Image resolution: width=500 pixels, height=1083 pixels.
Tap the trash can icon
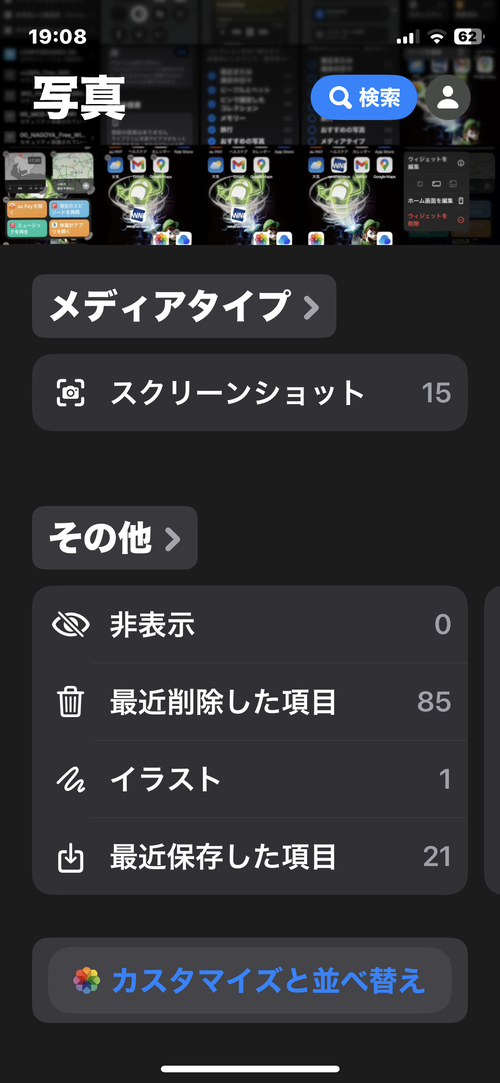point(70,702)
